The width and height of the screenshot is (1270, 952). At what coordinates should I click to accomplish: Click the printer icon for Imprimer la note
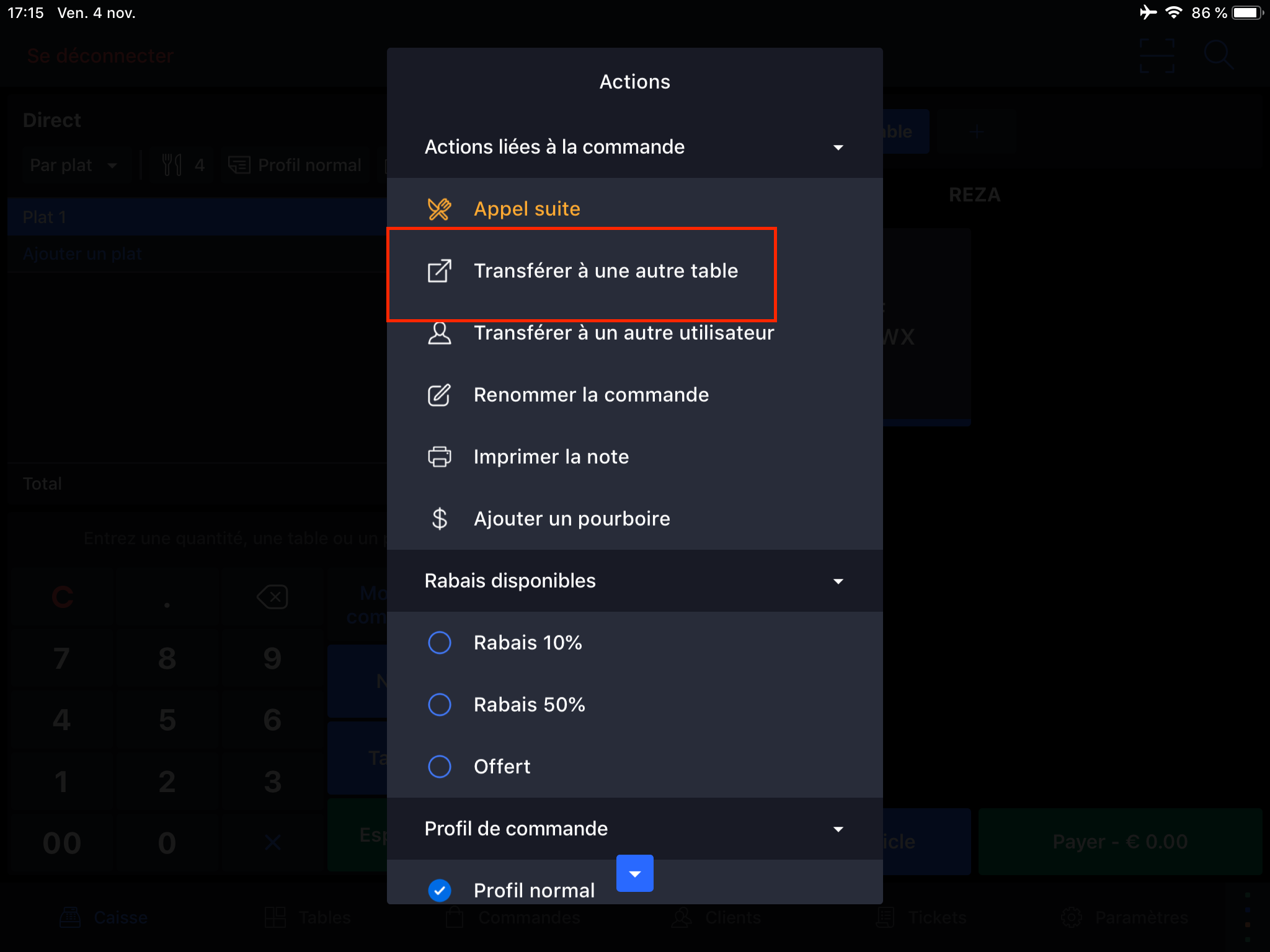pos(439,457)
